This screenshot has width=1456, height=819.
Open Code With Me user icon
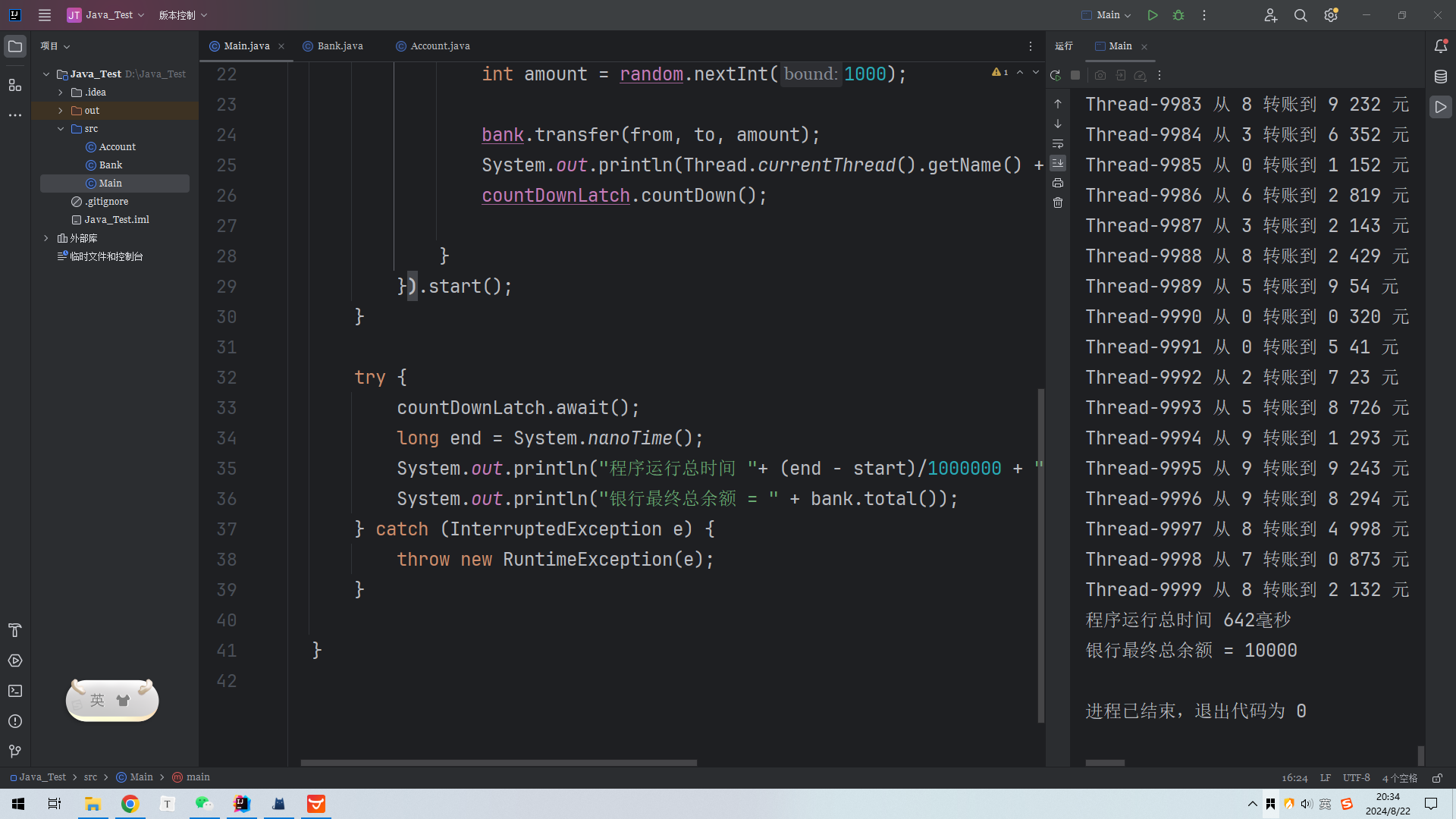1271,15
